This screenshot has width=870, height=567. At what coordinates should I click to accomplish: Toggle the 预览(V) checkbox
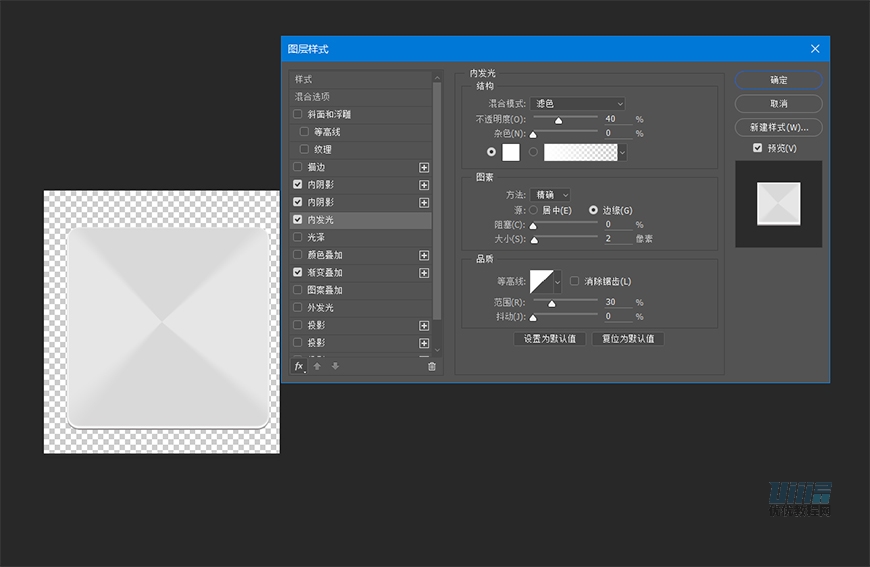[757, 148]
